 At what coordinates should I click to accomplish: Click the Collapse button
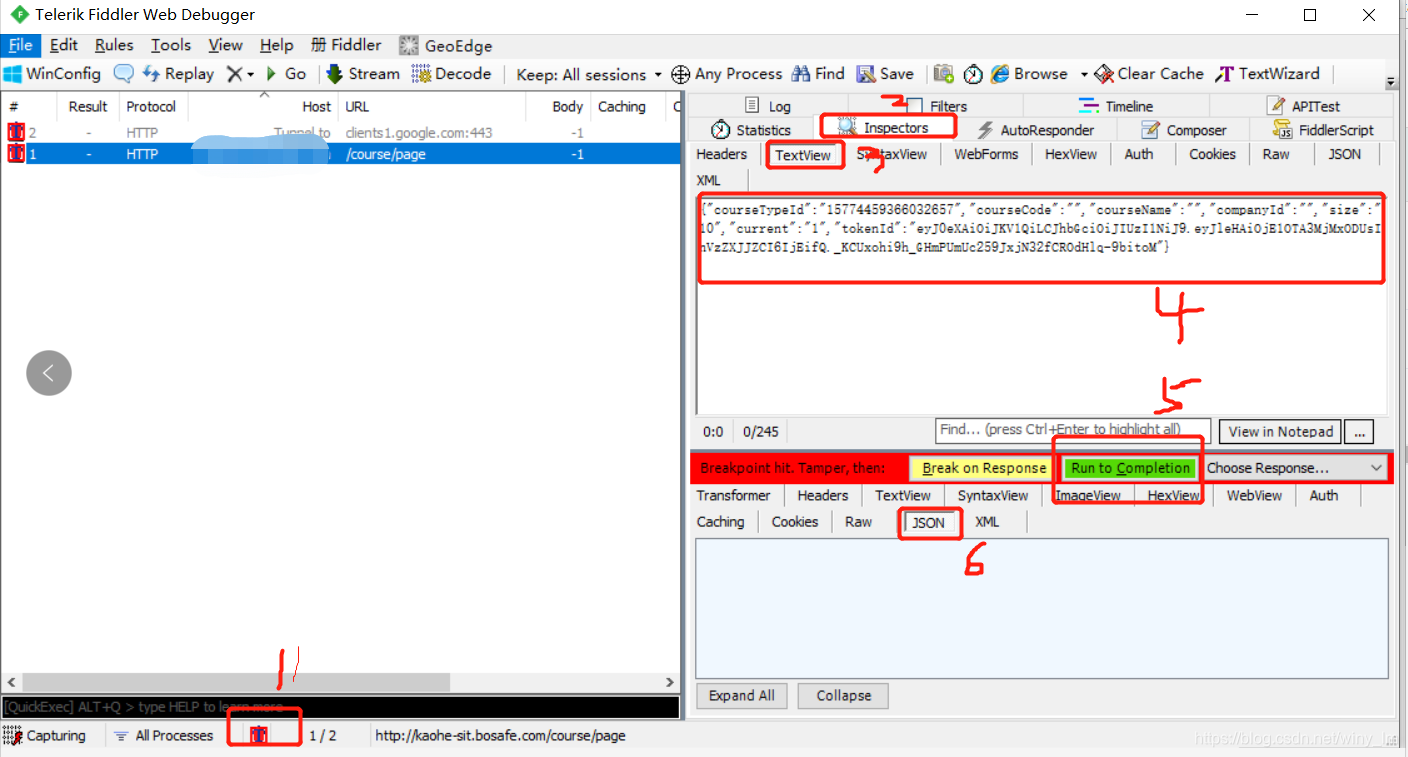(843, 696)
